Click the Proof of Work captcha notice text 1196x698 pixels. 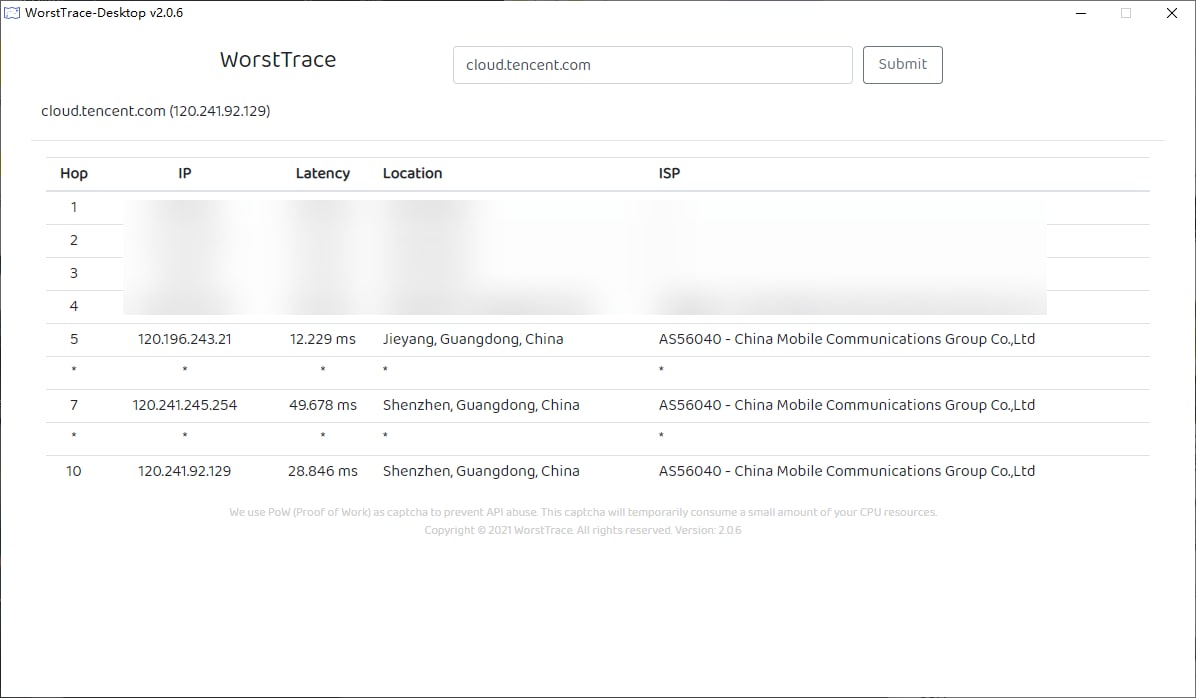[x=583, y=513]
